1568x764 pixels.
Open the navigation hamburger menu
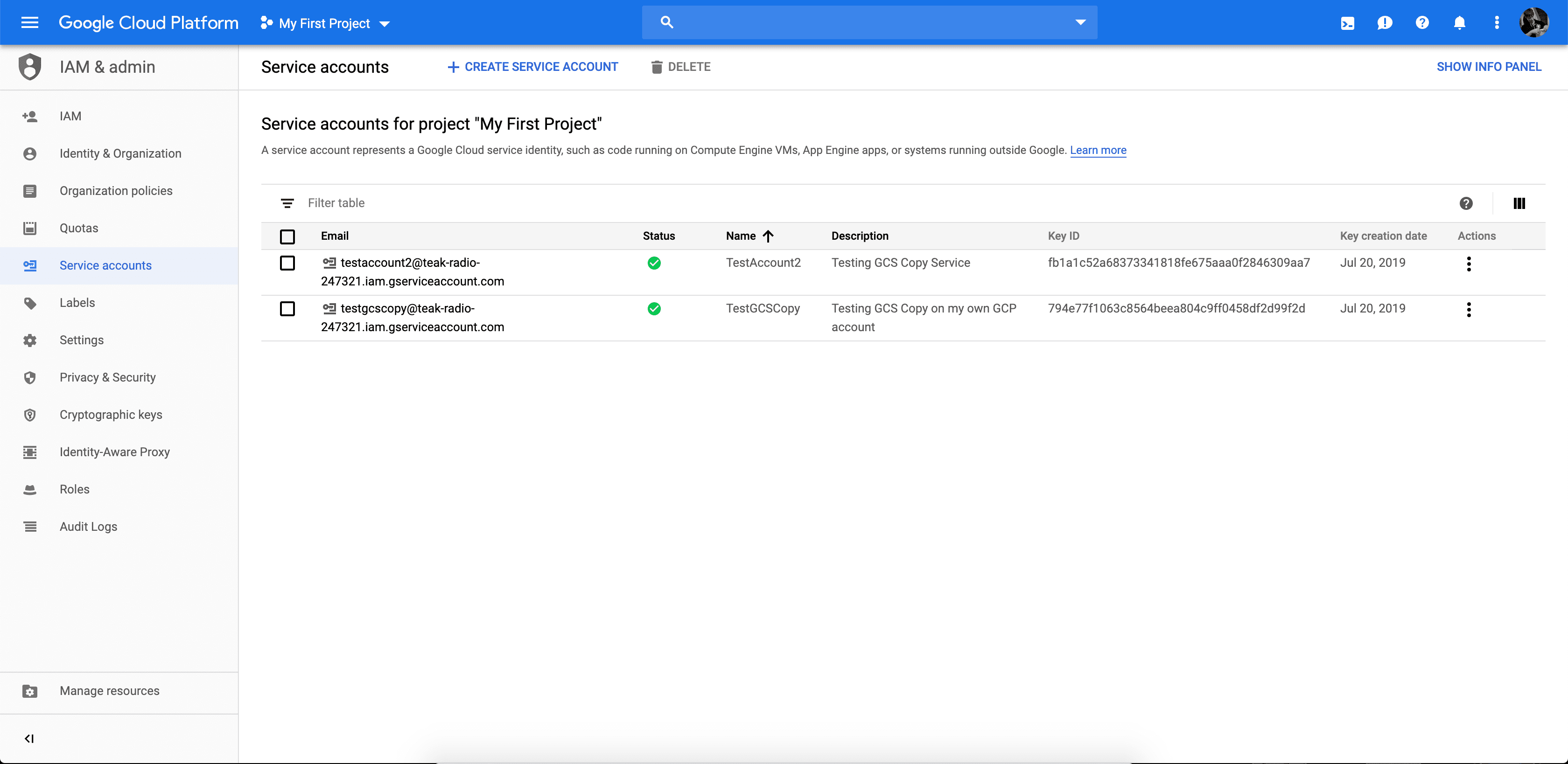coord(28,22)
